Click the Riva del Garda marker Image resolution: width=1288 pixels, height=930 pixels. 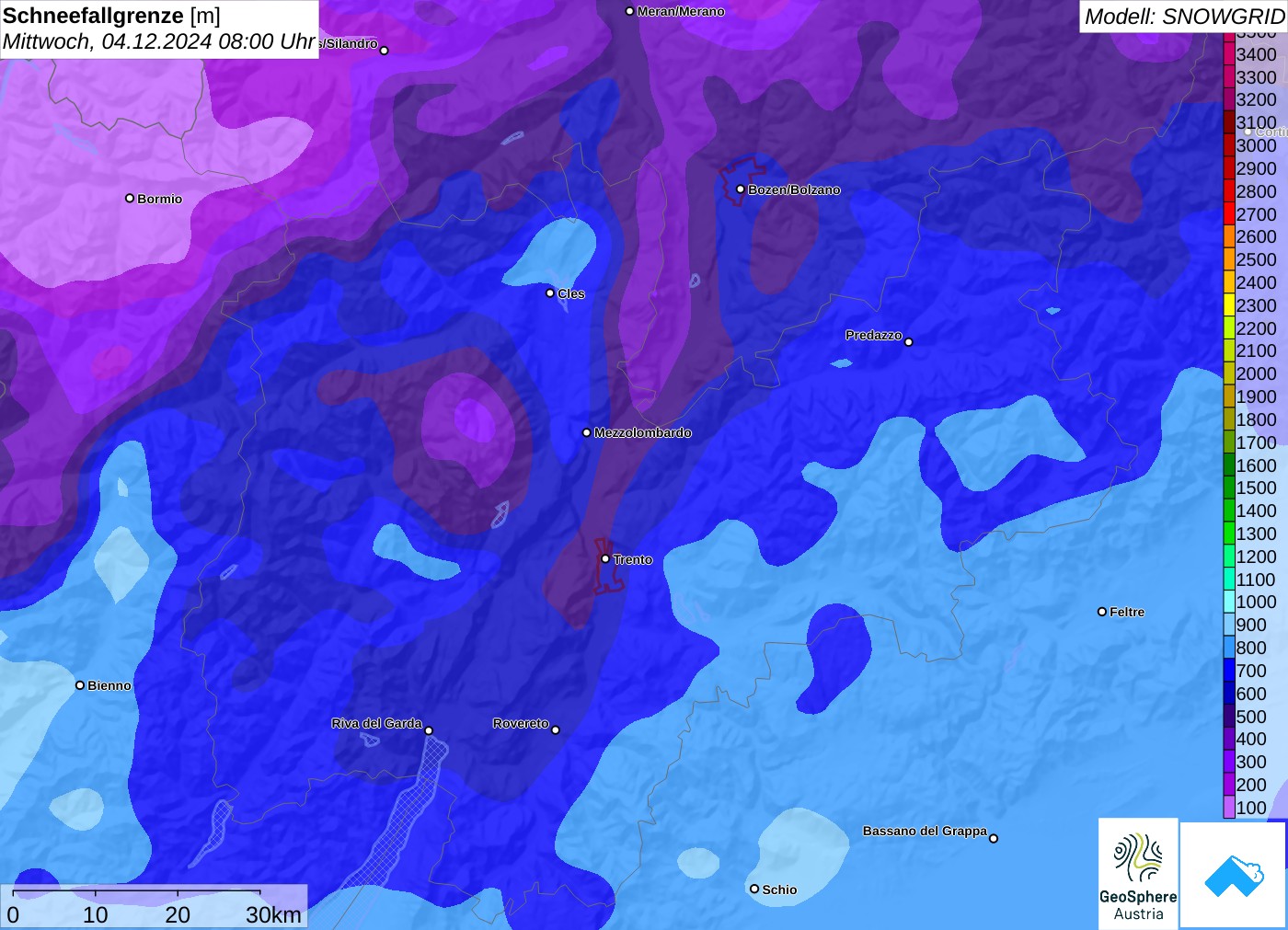[x=429, y=730]
